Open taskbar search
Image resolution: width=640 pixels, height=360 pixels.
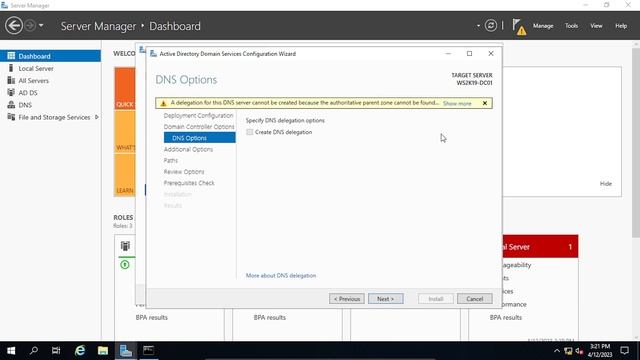point(34,351)
